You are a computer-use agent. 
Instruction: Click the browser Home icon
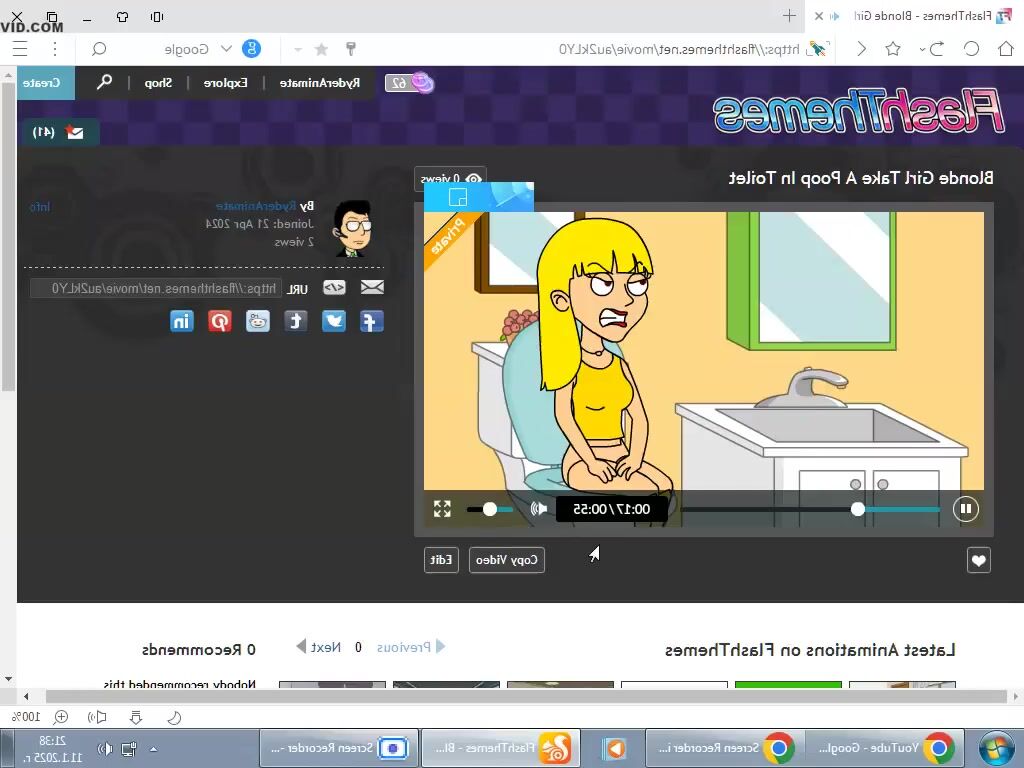[1006, 49]
